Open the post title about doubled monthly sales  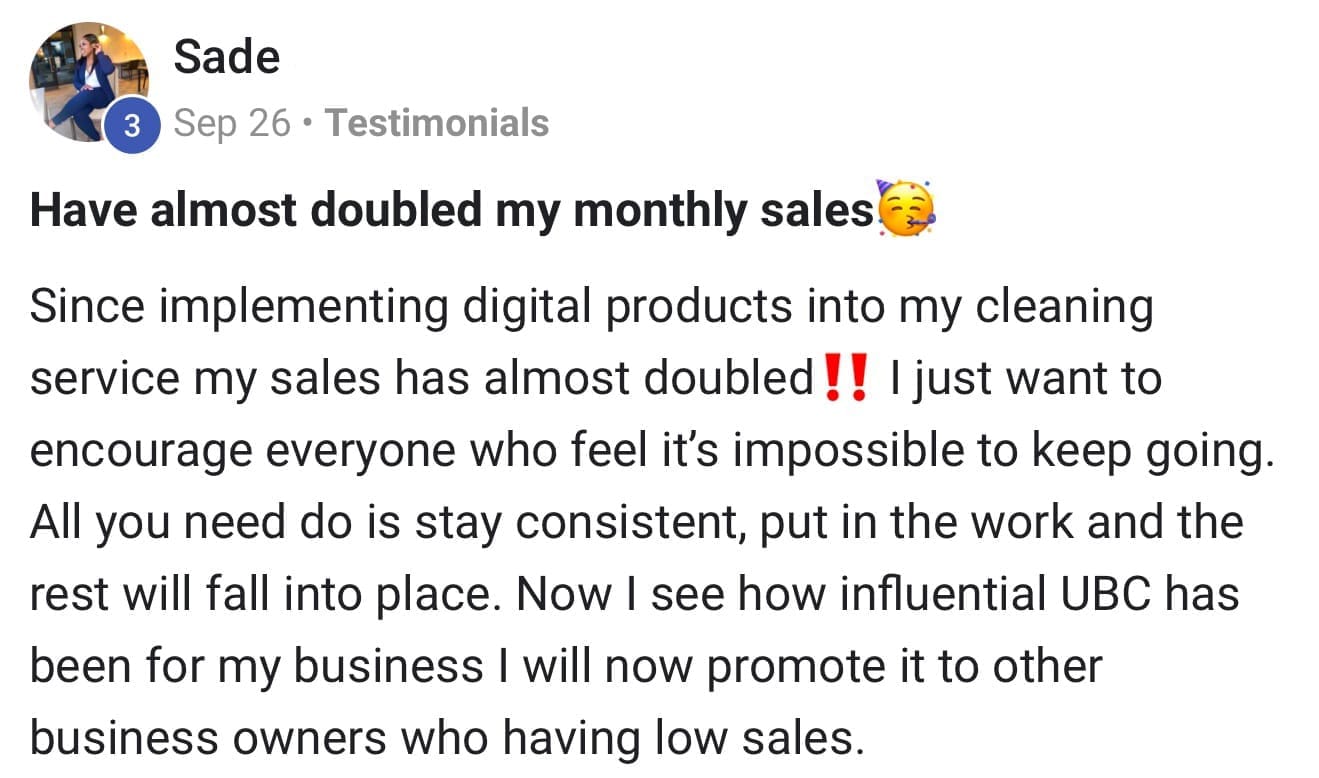click(x=452, y=210)
